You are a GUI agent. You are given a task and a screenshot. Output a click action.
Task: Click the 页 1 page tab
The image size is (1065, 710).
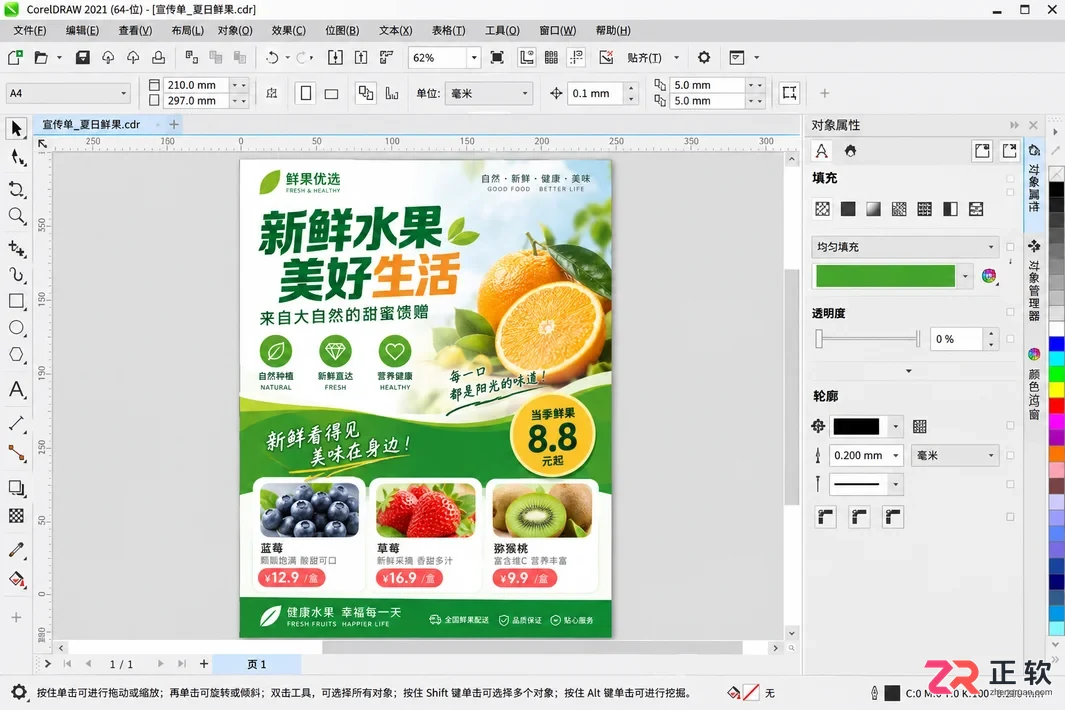point(257,664)
